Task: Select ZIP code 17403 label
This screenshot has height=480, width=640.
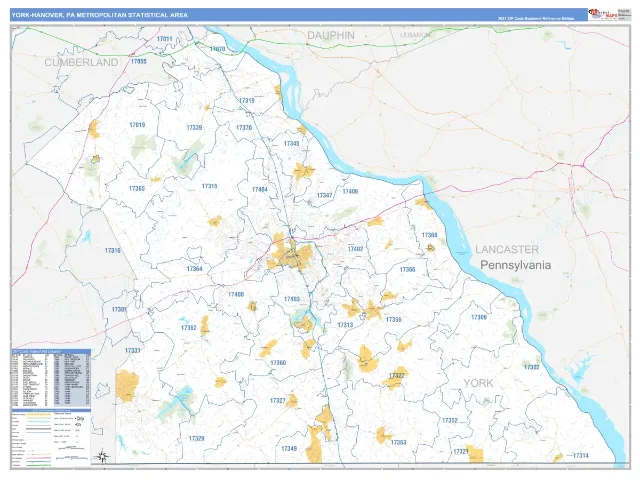Action: tap(291, 299)
